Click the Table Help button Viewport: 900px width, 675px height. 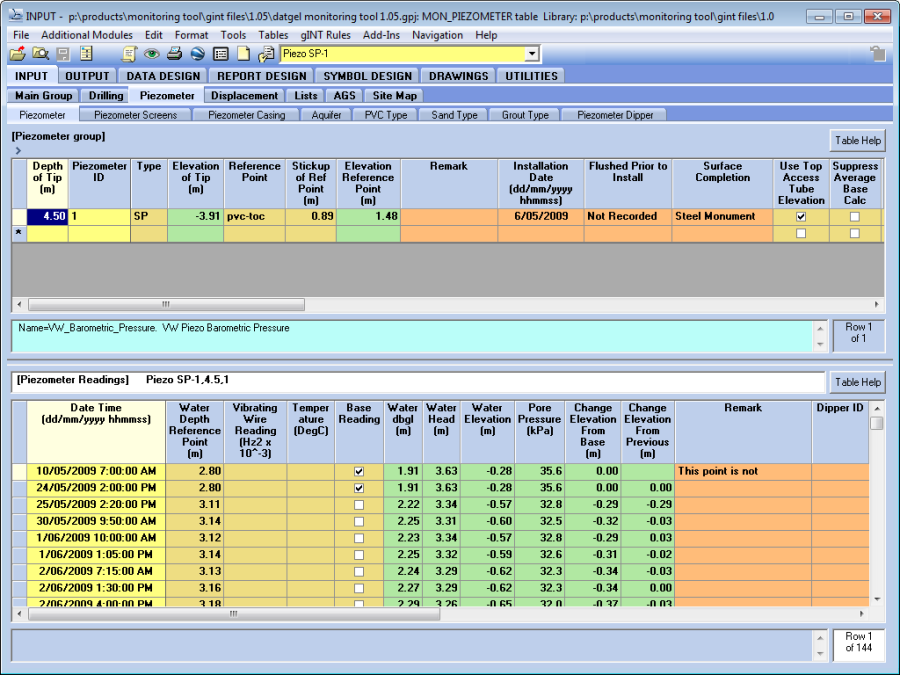tap(857, 140)
